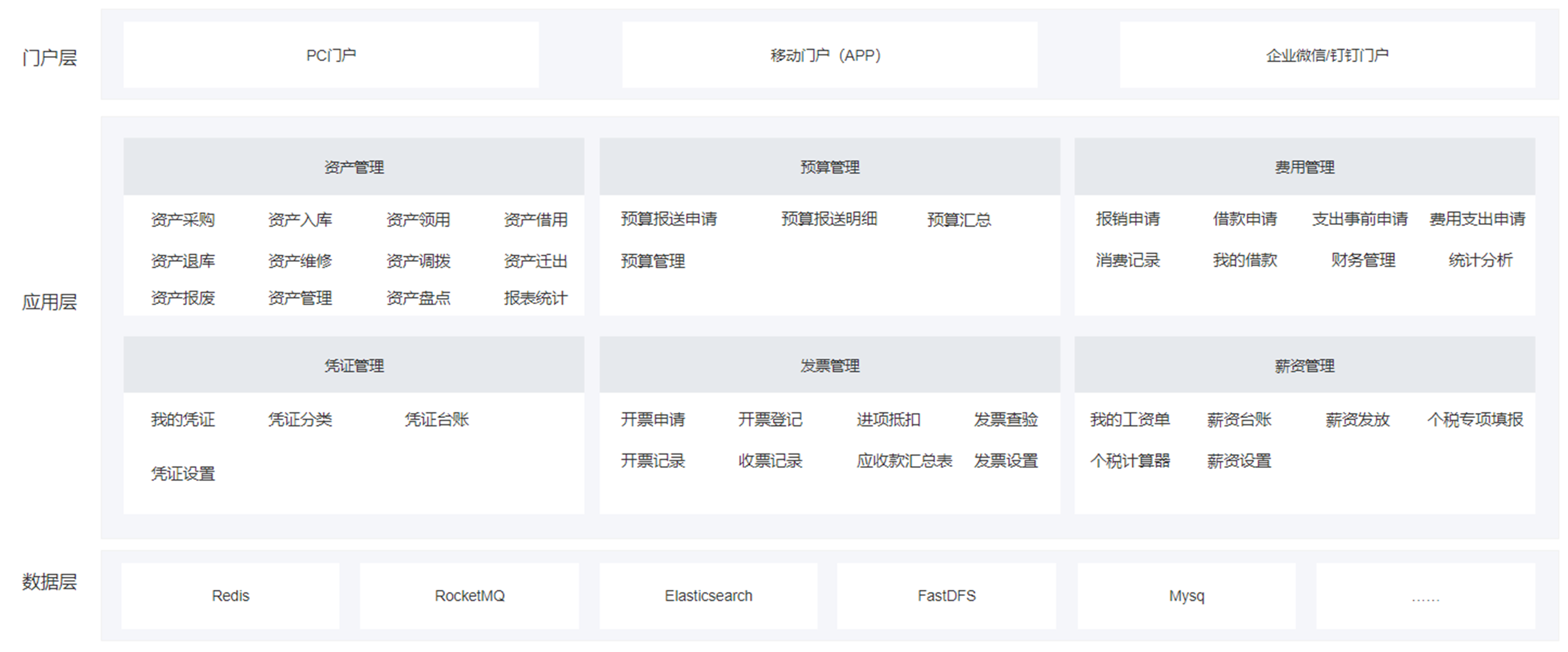Viewport: 1568px width, 652px height.
Task: Click the …… placeholder data box
Action: [1426, 595]
